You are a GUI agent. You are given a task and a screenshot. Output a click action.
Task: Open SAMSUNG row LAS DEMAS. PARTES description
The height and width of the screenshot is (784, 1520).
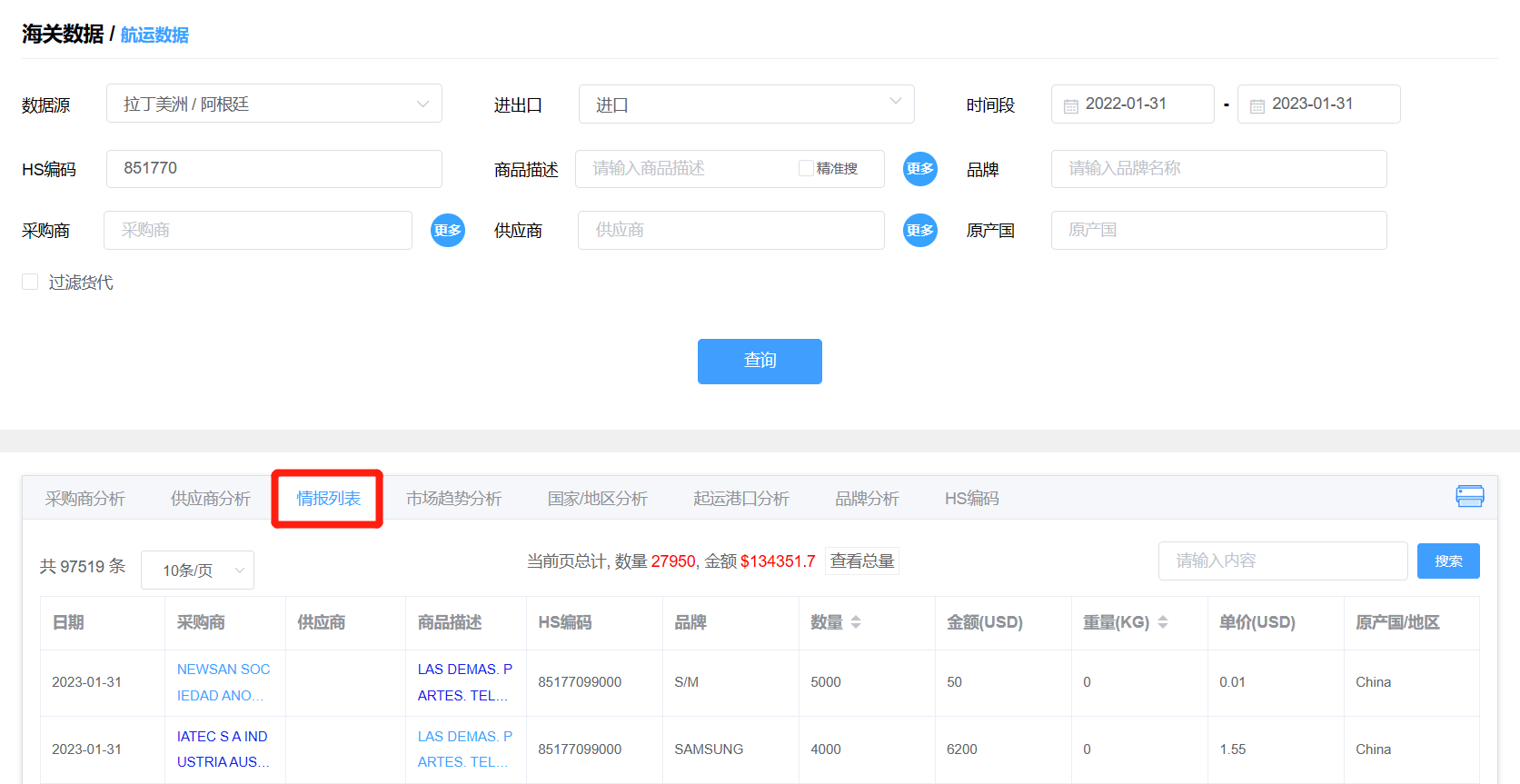point(465,749)
